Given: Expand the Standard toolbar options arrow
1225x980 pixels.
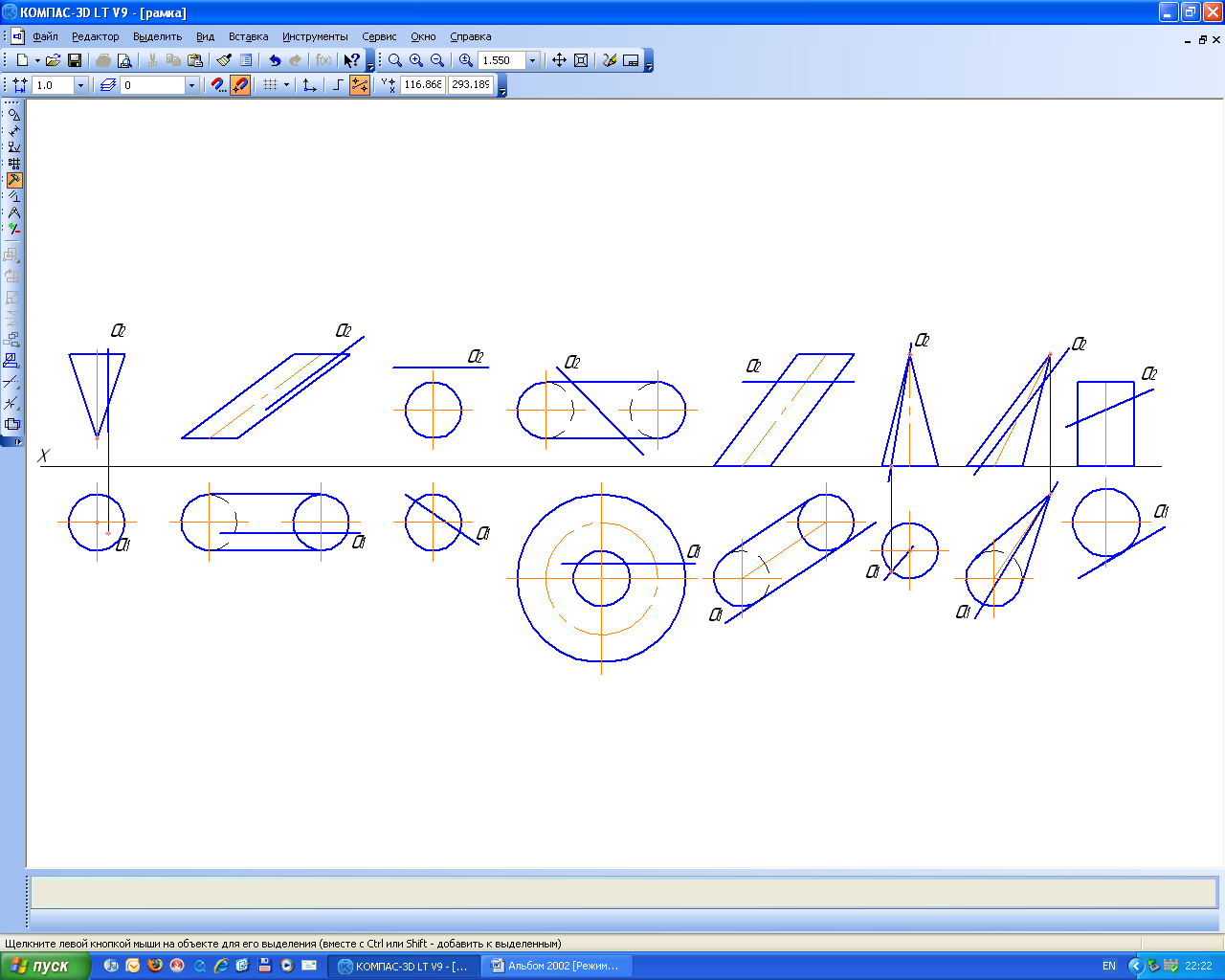Looking at the screenshot, I should tap(370, 60).
